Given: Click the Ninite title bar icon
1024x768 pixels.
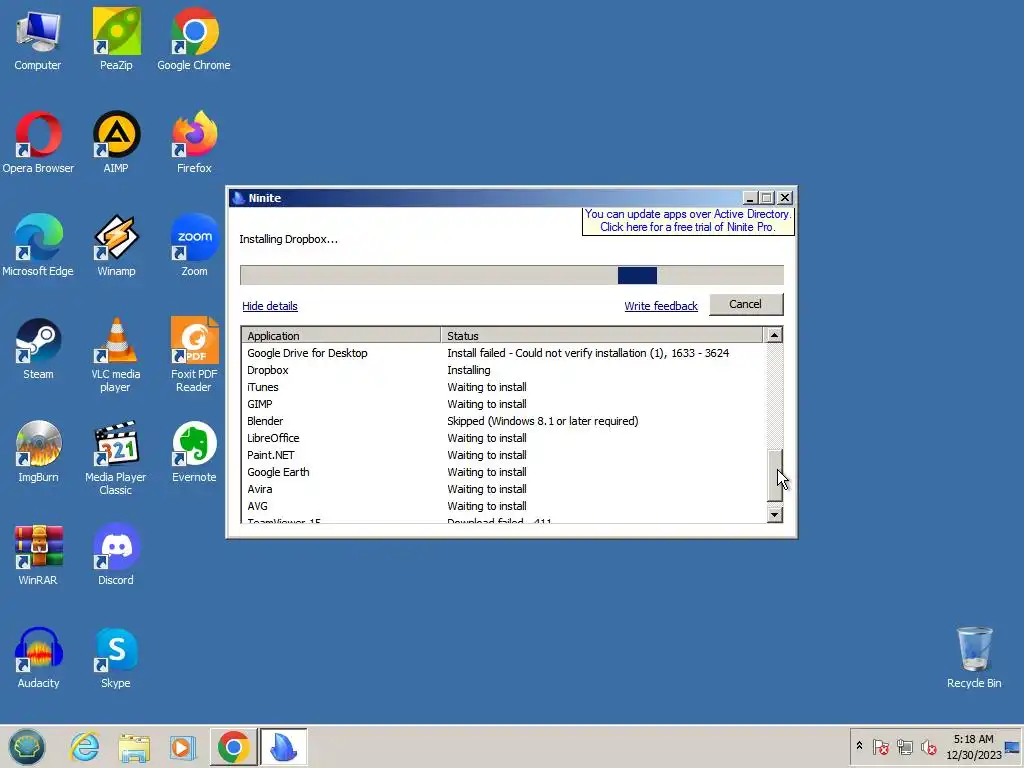Looking at the screenshot, I should click(x=238, y=198).
